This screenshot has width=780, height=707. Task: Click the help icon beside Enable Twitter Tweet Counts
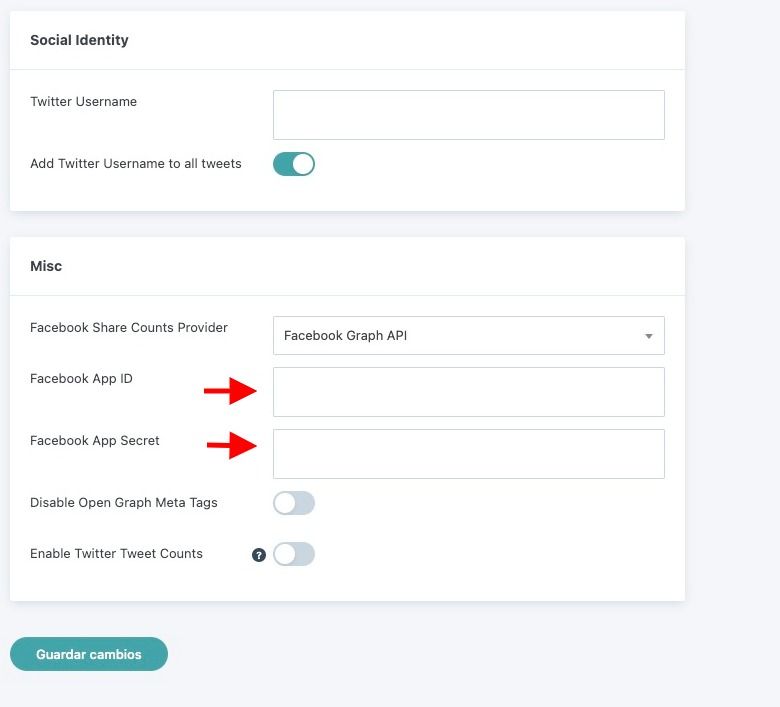(x=259, y=555)
